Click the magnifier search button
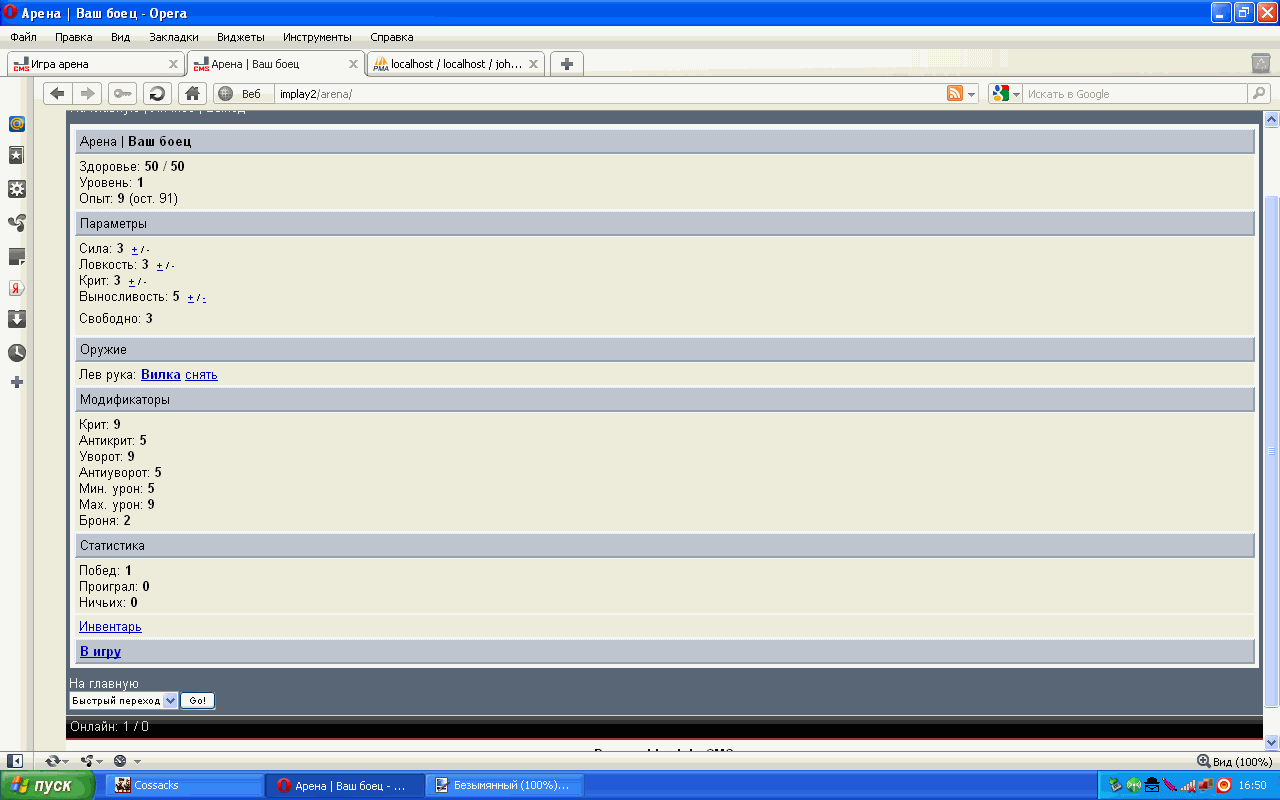 (x=1258, y=93)
